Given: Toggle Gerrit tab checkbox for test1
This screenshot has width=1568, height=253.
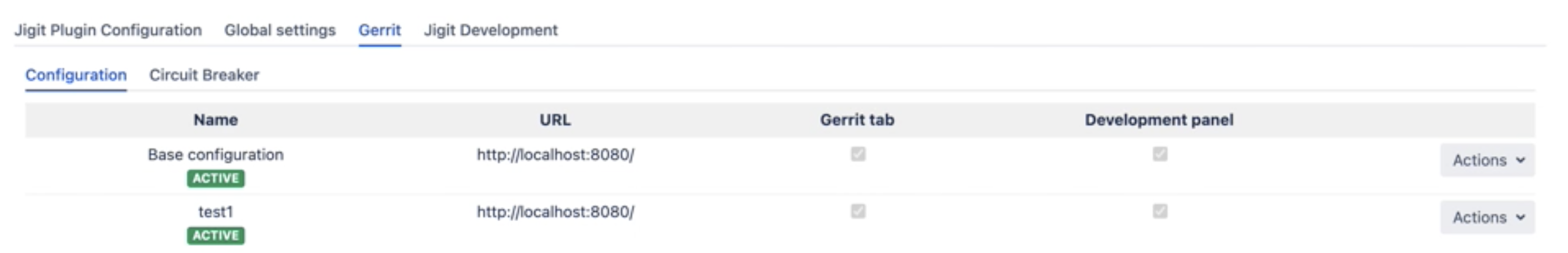Looking at the screenshot, I should click(858, 211).
